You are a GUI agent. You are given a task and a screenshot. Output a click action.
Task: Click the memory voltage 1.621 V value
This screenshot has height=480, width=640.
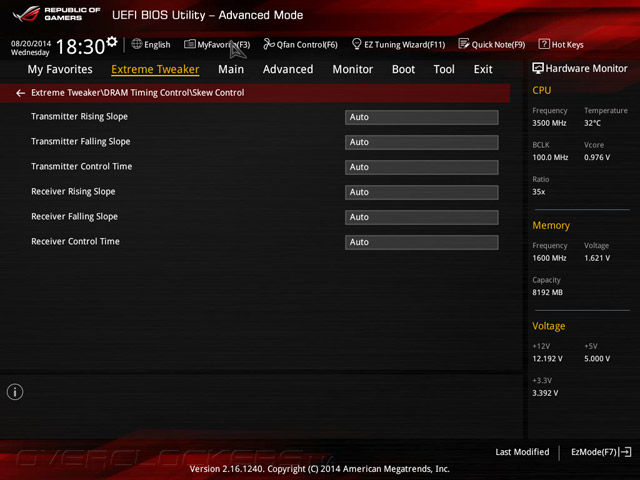597,258
